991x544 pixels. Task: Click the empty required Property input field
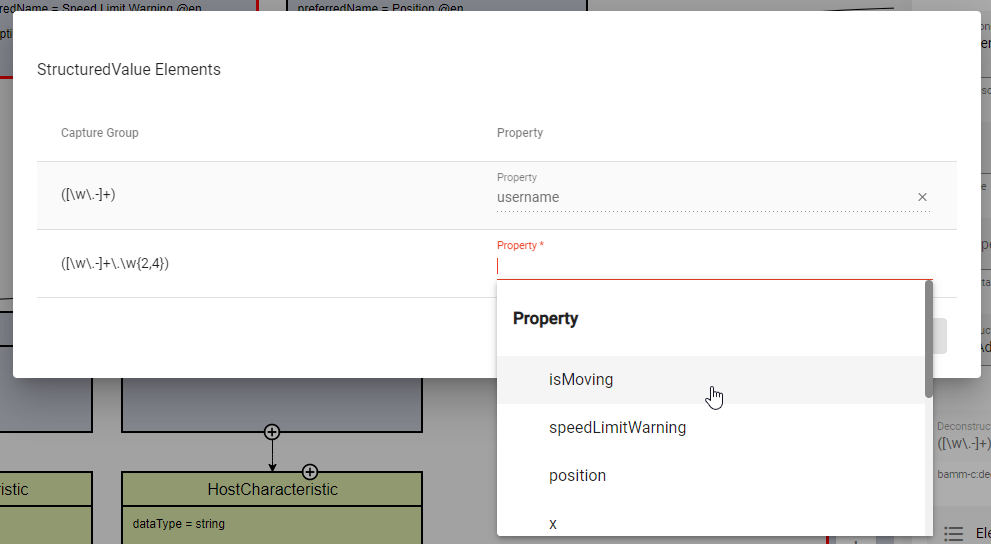[714, 267]
